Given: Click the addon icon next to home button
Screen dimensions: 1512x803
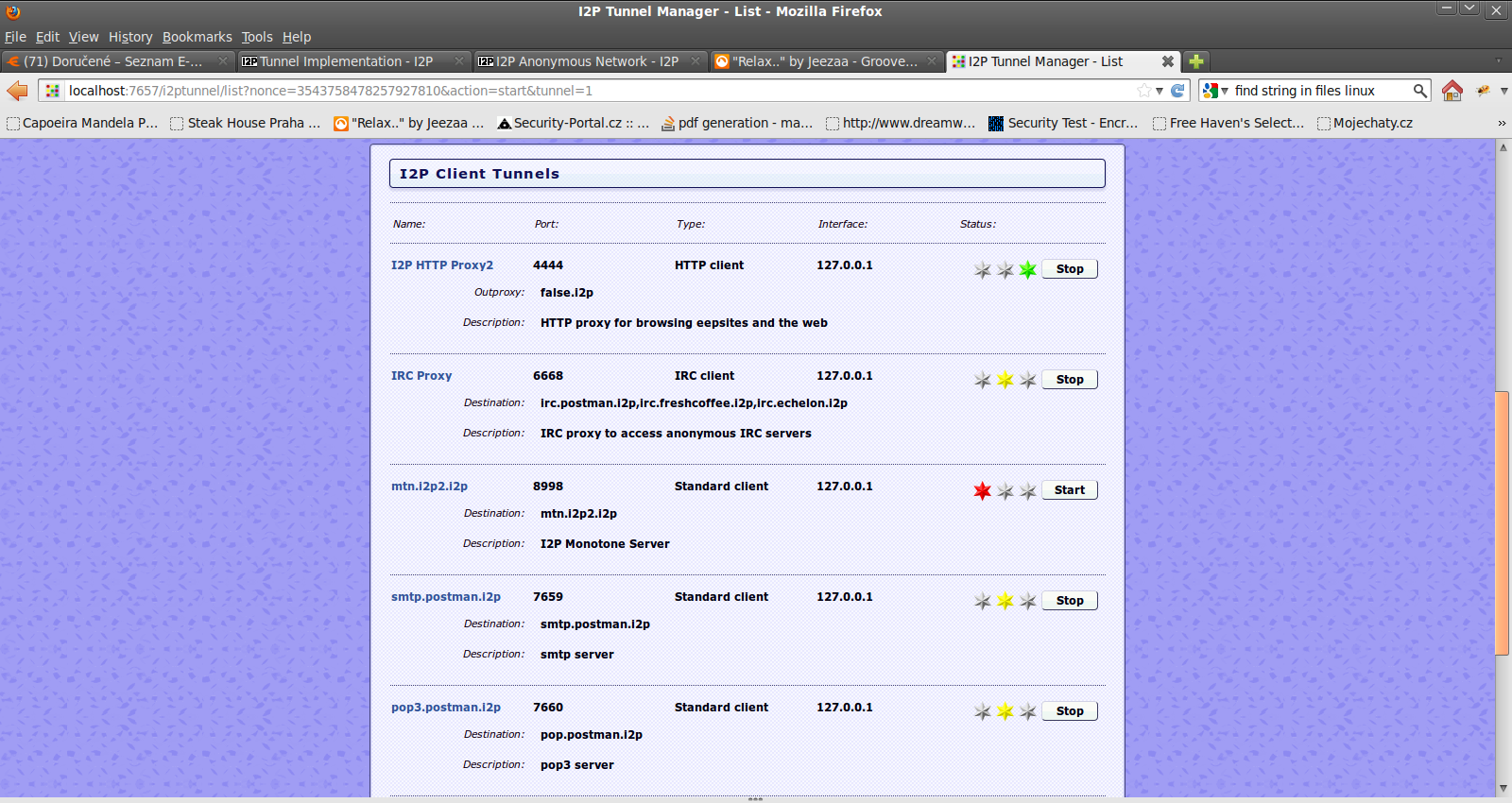Looking at the screenshot, I should point(1483,91).
